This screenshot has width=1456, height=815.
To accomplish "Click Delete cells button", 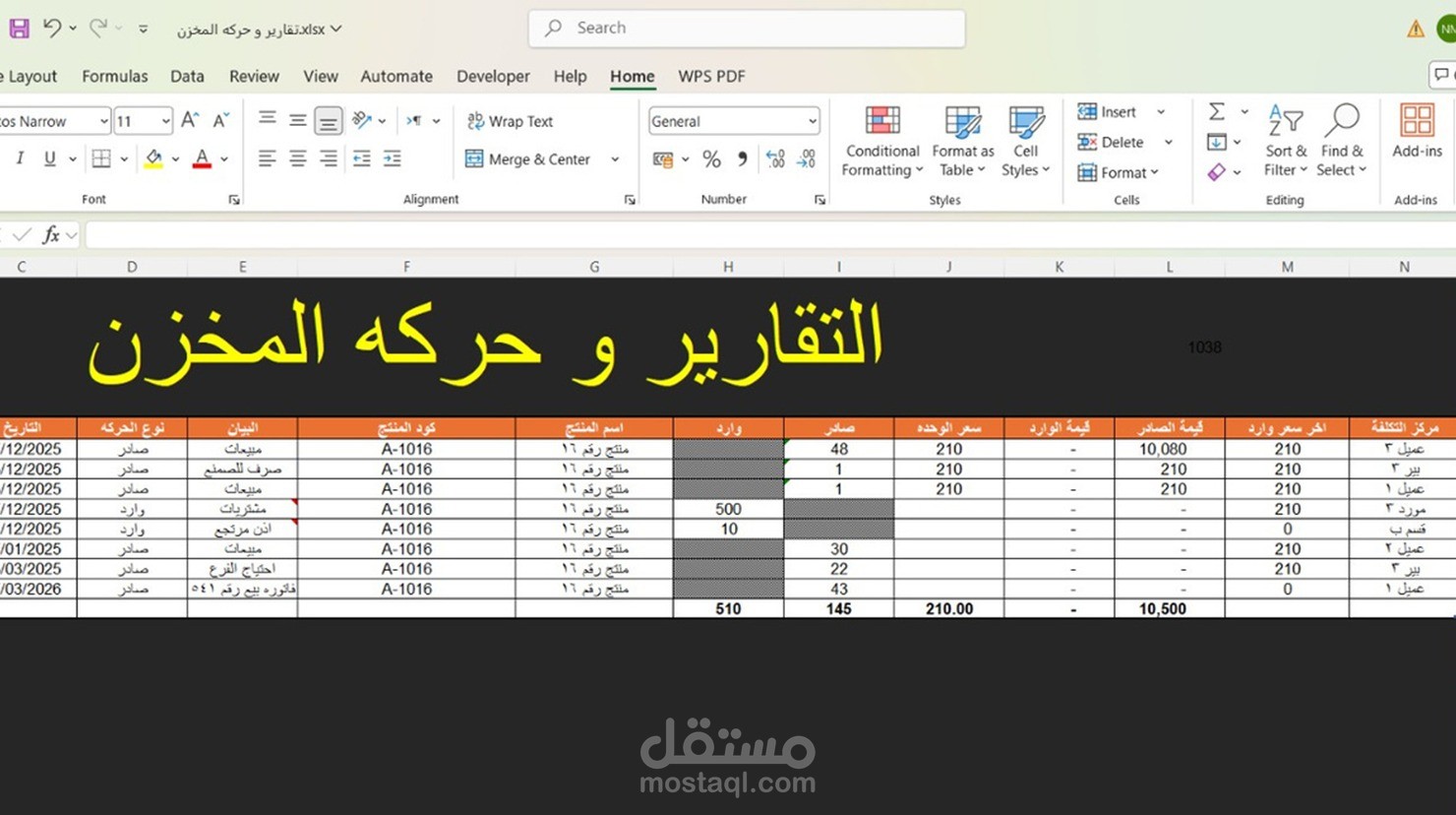I will coord(1111,142).
